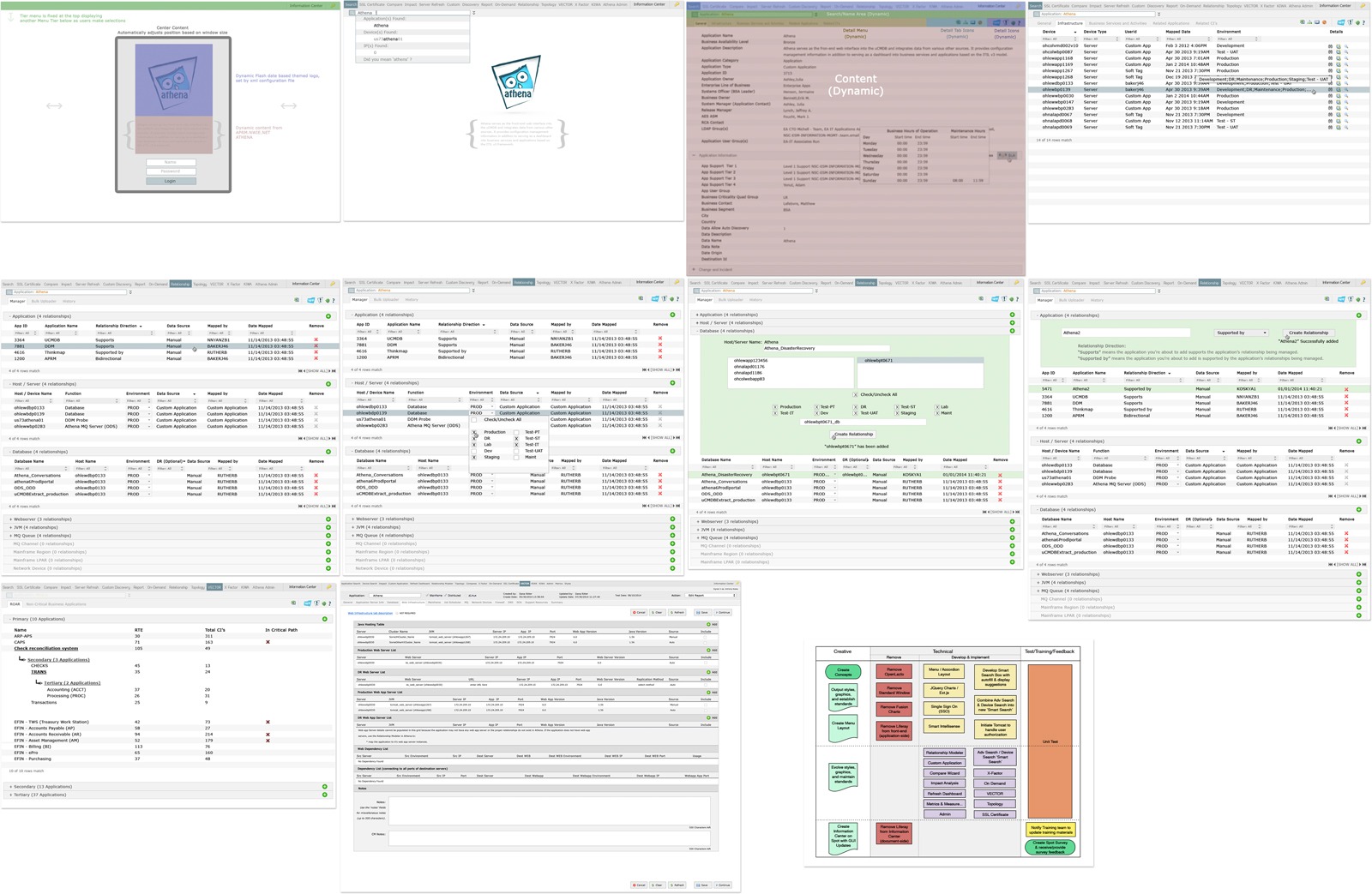This screenshot has height=894, width=1372.
Task: Click green plus icon on Primary (10 Applications)
Action: pyautogui.click(x=324, y=619)
